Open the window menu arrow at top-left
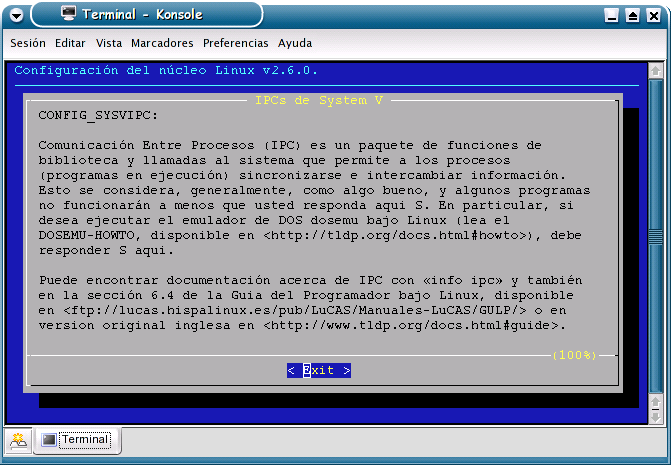Screen dimensions: 671x465 click(x=14, y=15)
